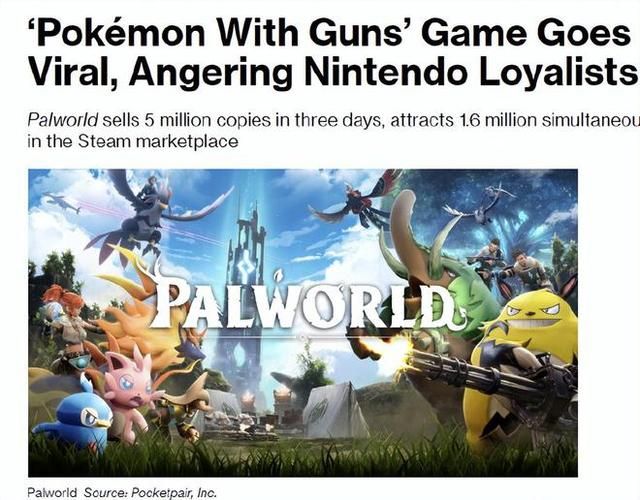Click the PALWORLD logo in the image
Screen dimensions: 640x500
point(306,304)
